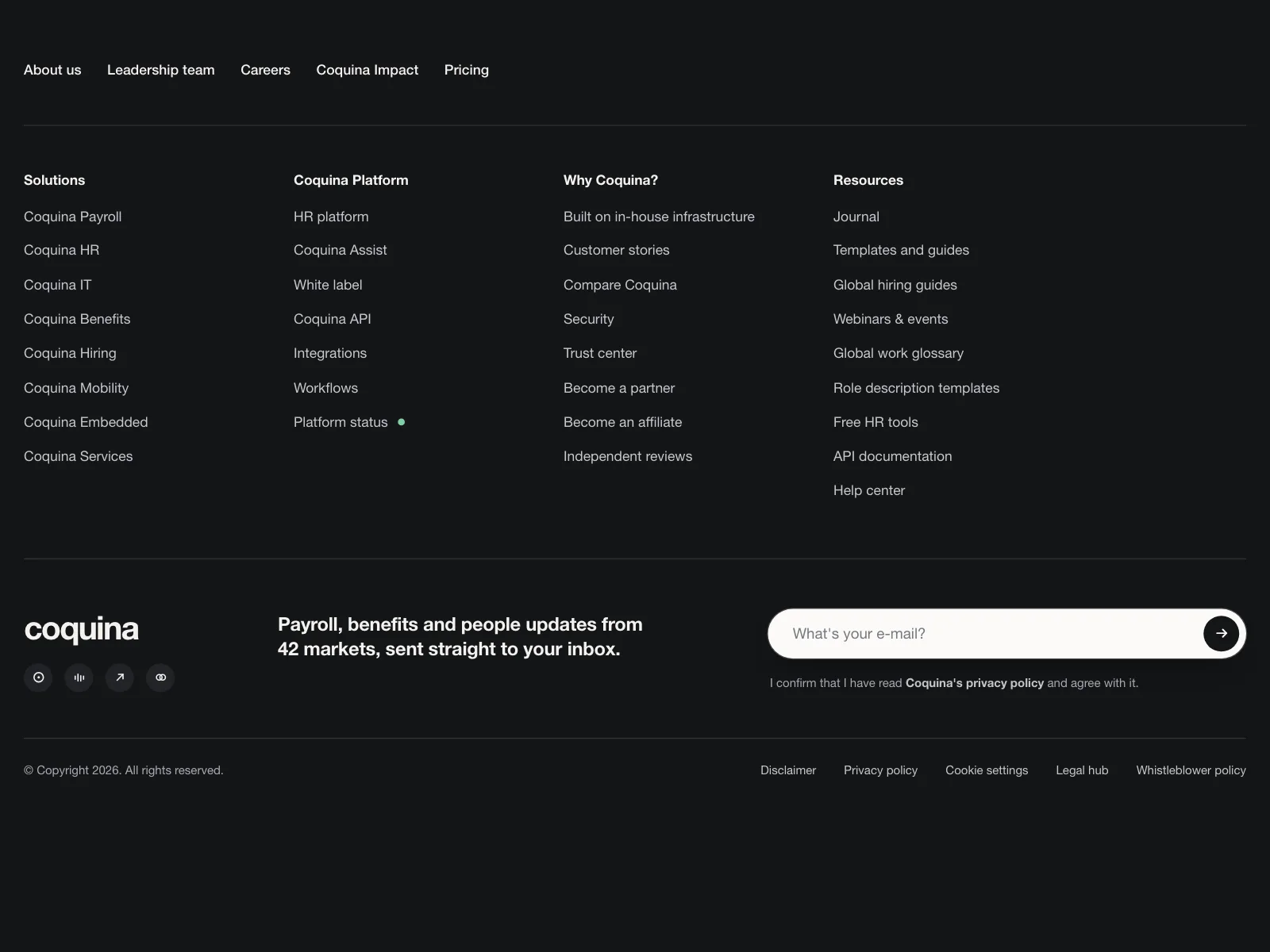Viewport: 1270px width, 952px height.
Task: Click the "© Copyright 2026. All rights reserved." text
Action: point(124,770)
